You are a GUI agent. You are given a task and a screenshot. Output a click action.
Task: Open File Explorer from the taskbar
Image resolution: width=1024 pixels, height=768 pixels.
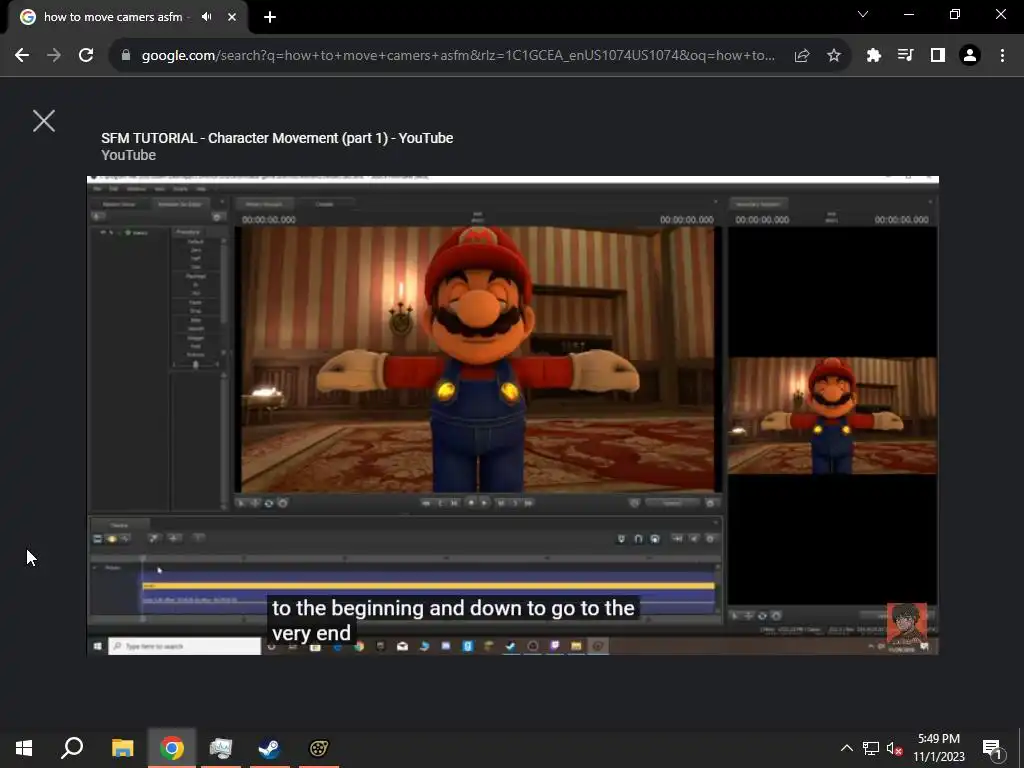(122, 748)
